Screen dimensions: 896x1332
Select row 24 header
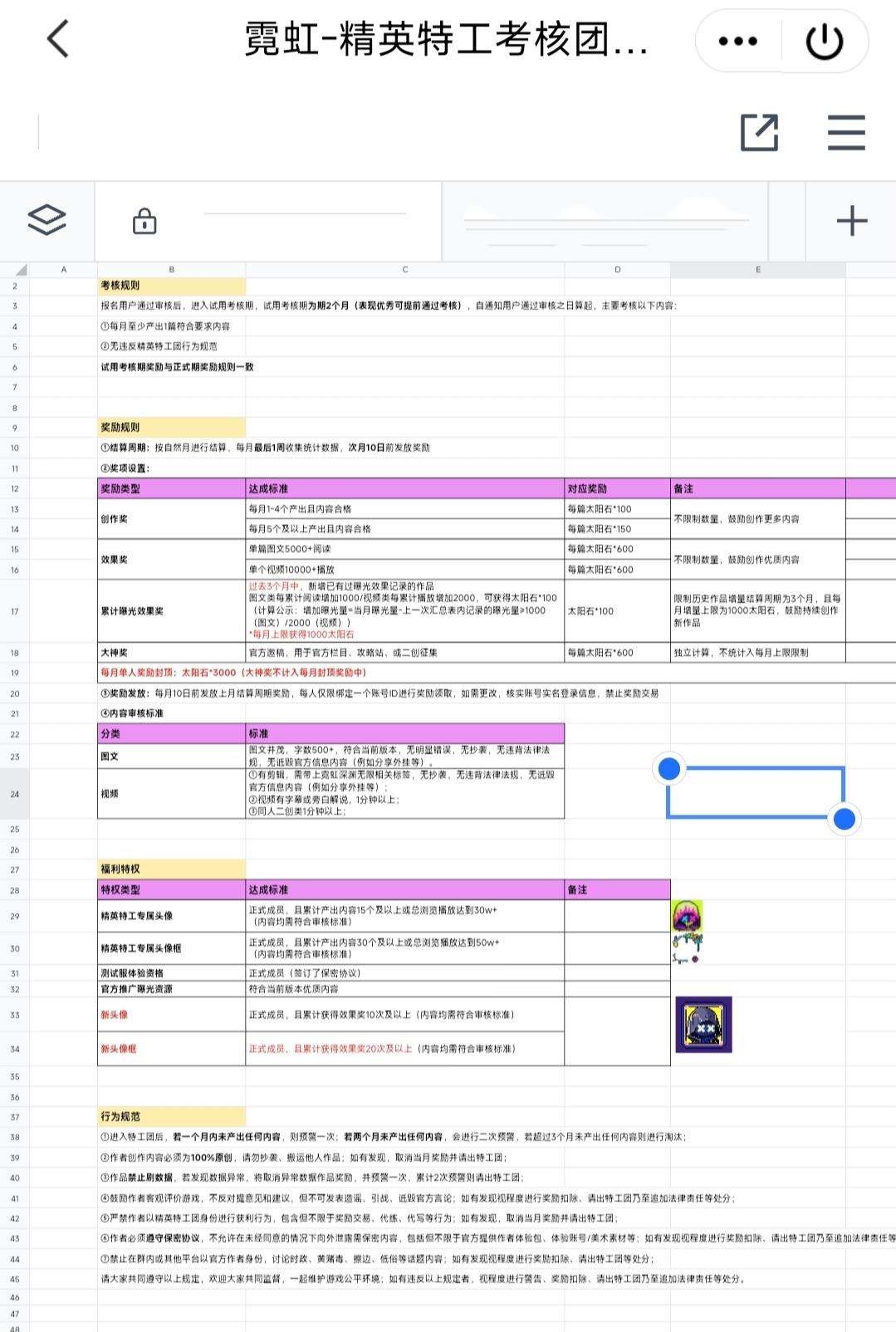point(15,794)
